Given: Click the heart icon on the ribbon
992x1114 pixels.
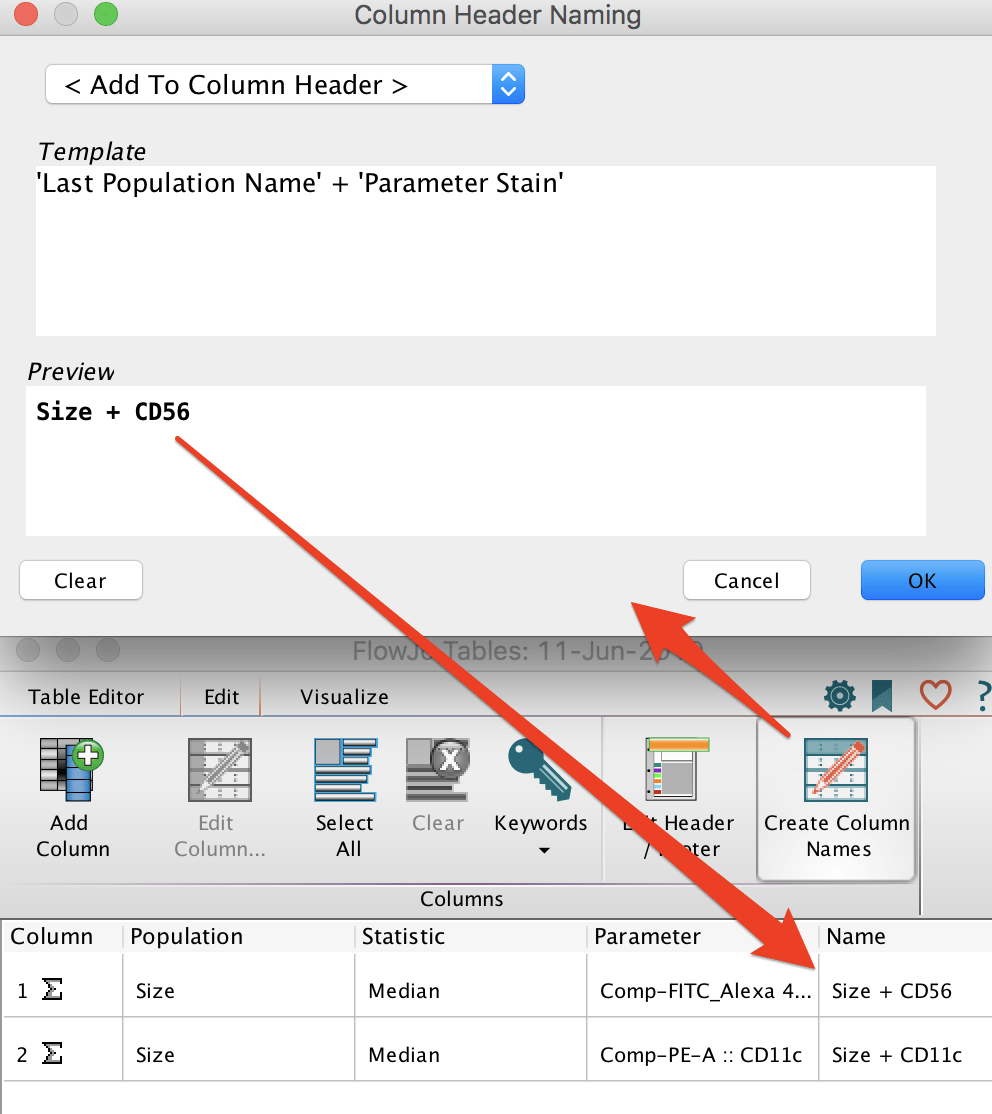Looking at the screenshot, I should 934,696.
